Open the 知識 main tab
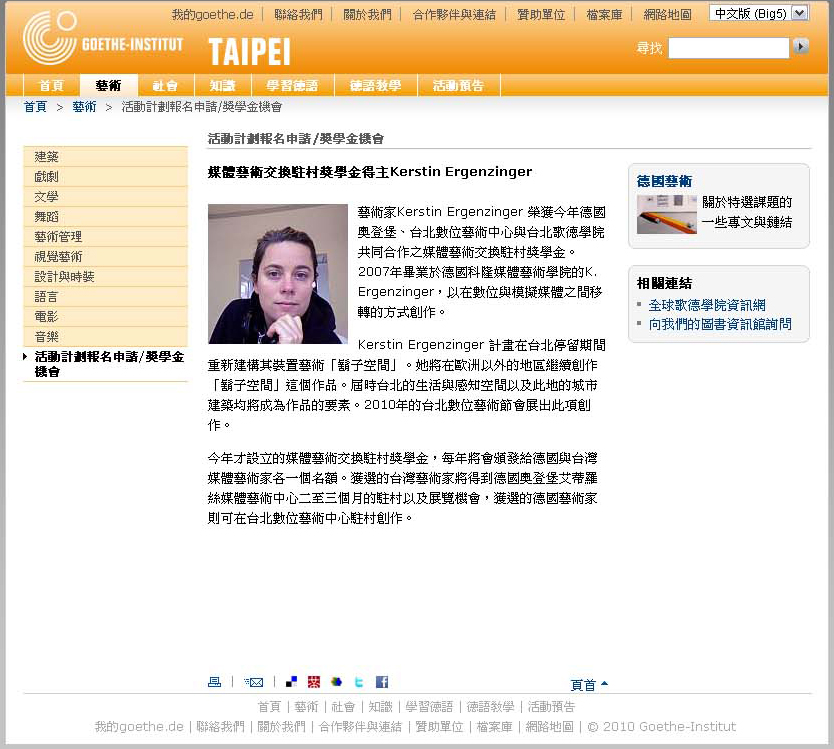Viewport: 834px width, 749px height. (222, 86)
